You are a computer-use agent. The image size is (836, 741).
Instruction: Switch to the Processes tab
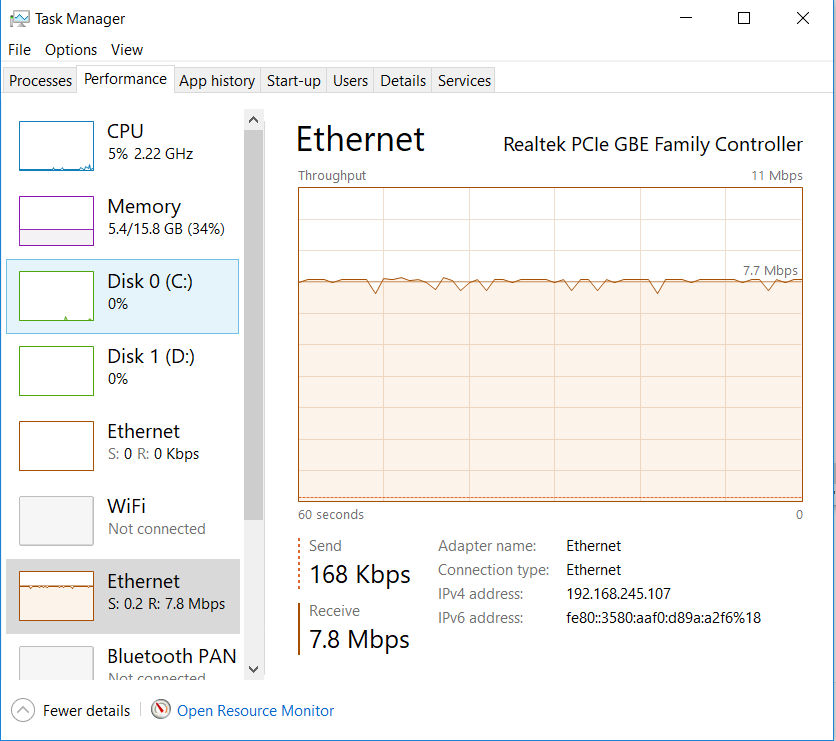pyautogui.click(x=39, y=79)
